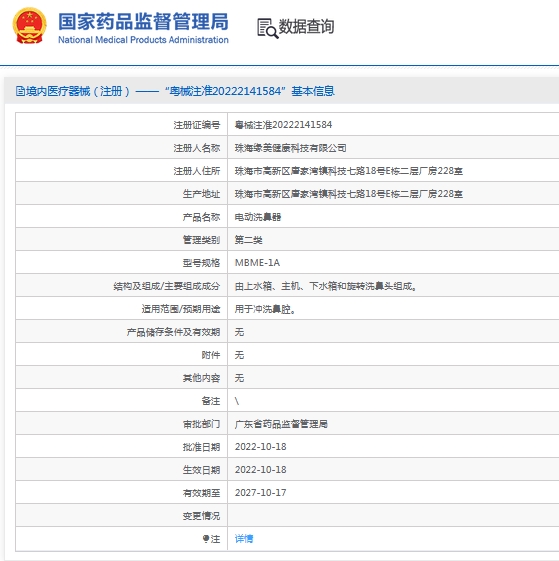The width and height of the screenshot is (559, 561).
Task: Click the 其他内容 row value 无
Action: (239, 378)
